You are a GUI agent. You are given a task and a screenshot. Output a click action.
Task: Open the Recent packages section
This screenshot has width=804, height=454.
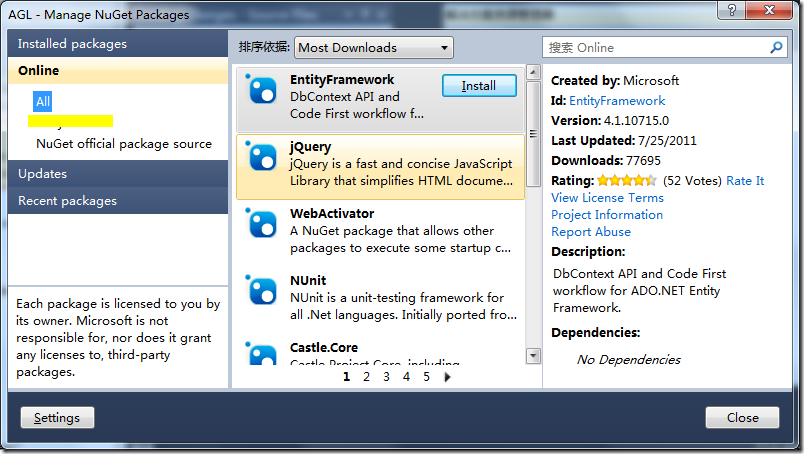click(118, 201)
